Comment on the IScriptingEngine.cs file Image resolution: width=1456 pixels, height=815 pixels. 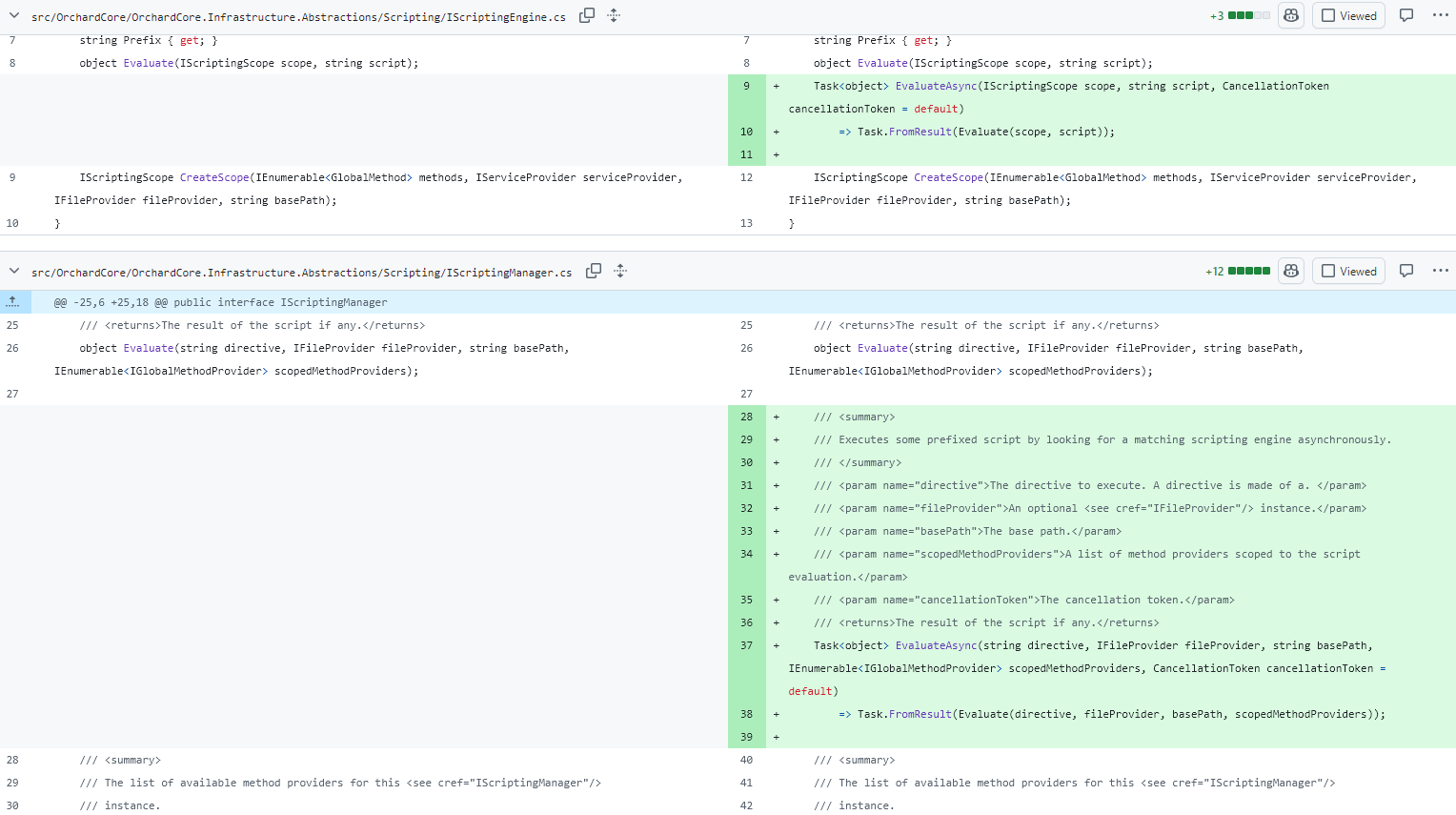point(1406,15)
